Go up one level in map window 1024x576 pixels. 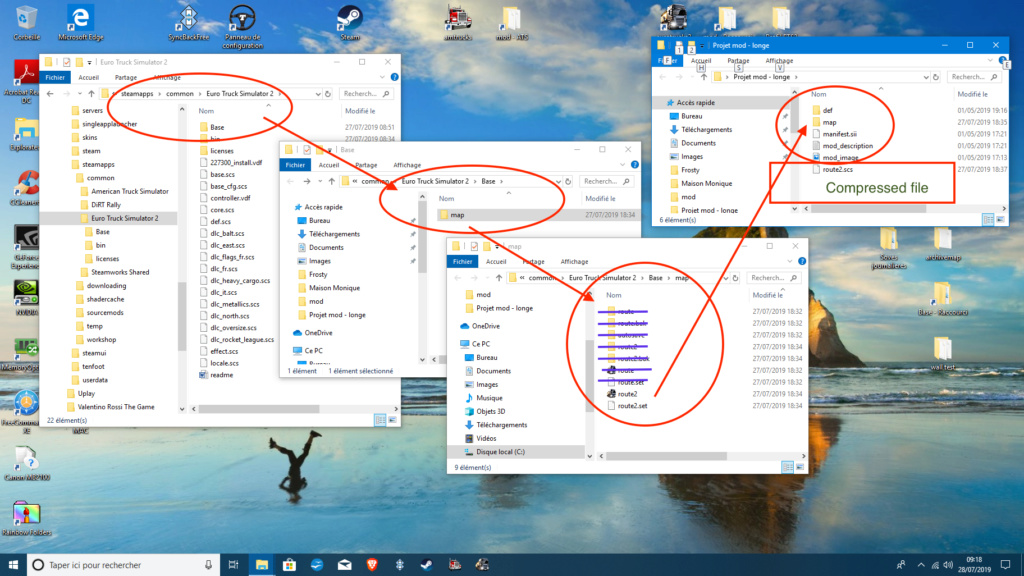[x=499, y=278]
